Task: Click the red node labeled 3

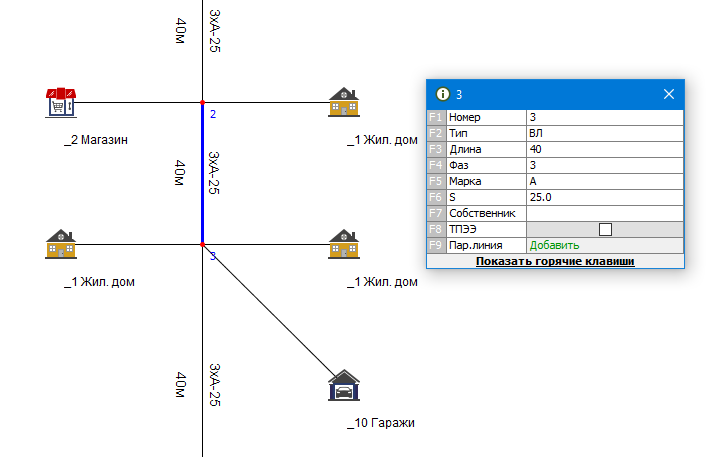Action: tap(202, 245)
